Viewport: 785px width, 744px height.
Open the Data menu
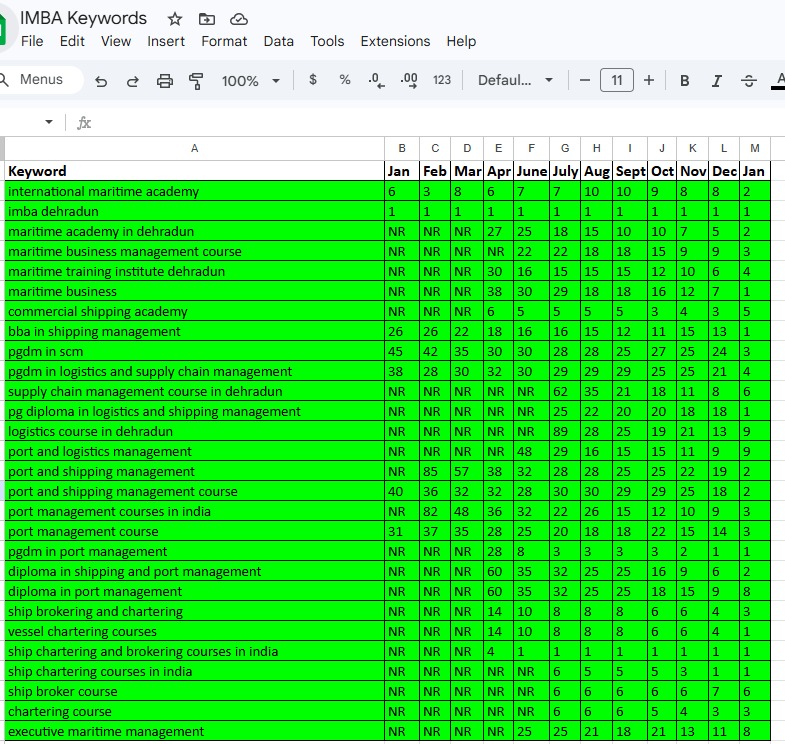[x=278, y=41]
